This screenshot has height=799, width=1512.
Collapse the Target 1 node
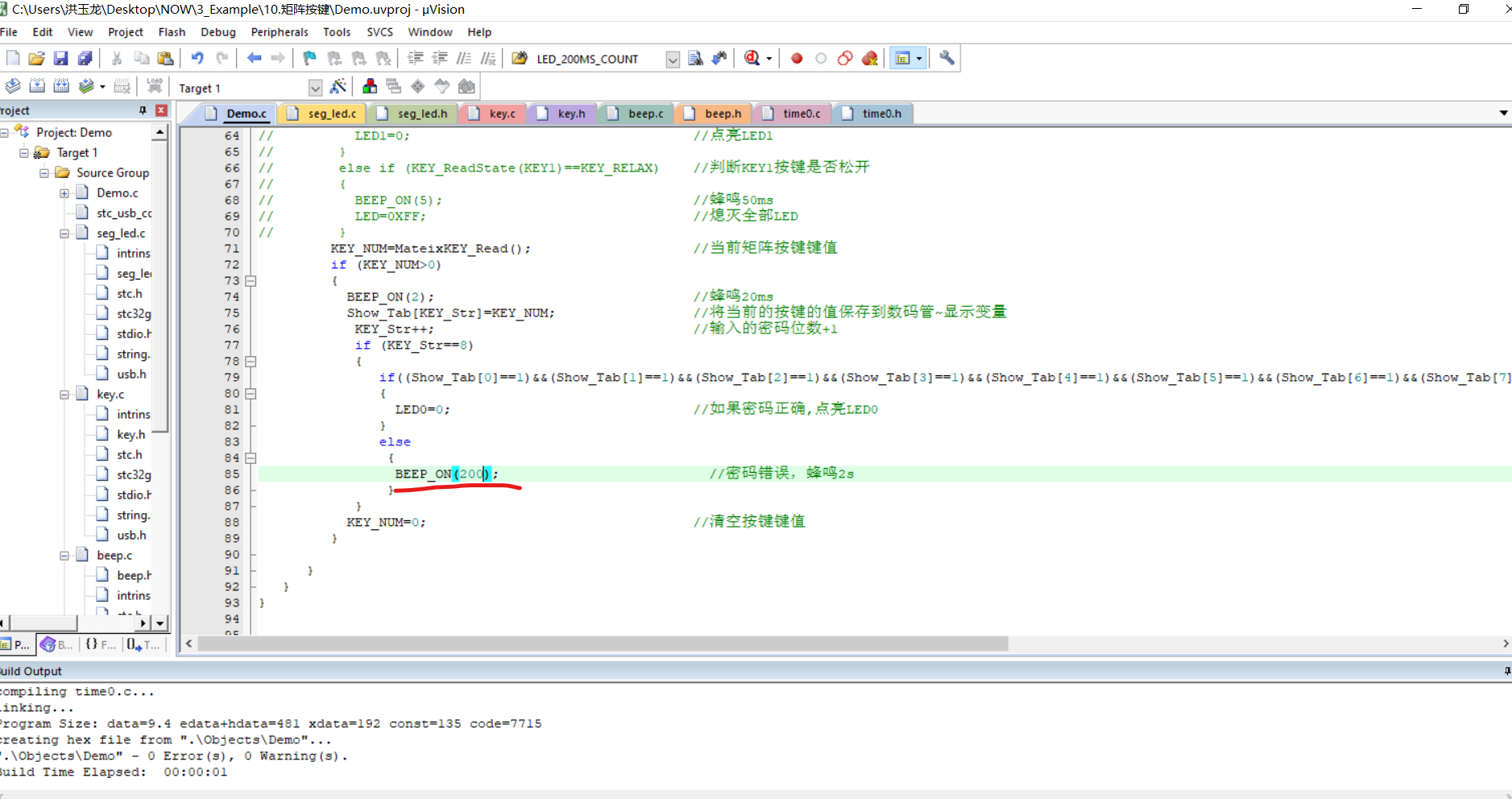coord(23,153)
